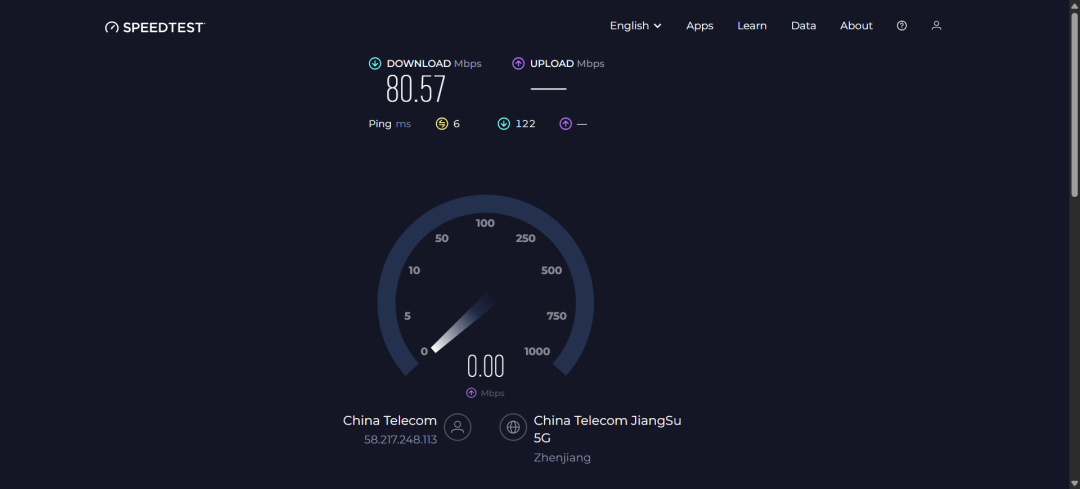Open the Apps menu
The image size is (1080, 489).
click(x=700, y=25)
